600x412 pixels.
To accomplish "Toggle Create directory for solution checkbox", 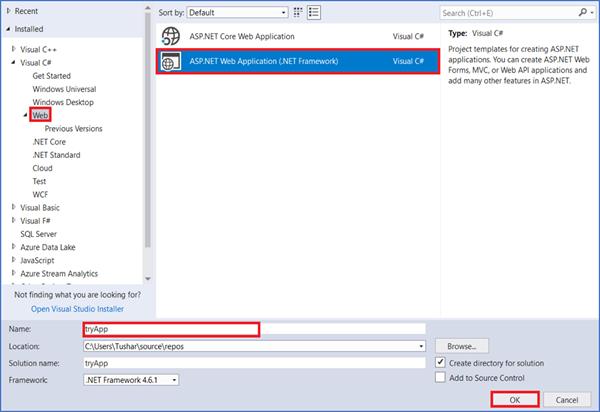I will click(440, 362).
